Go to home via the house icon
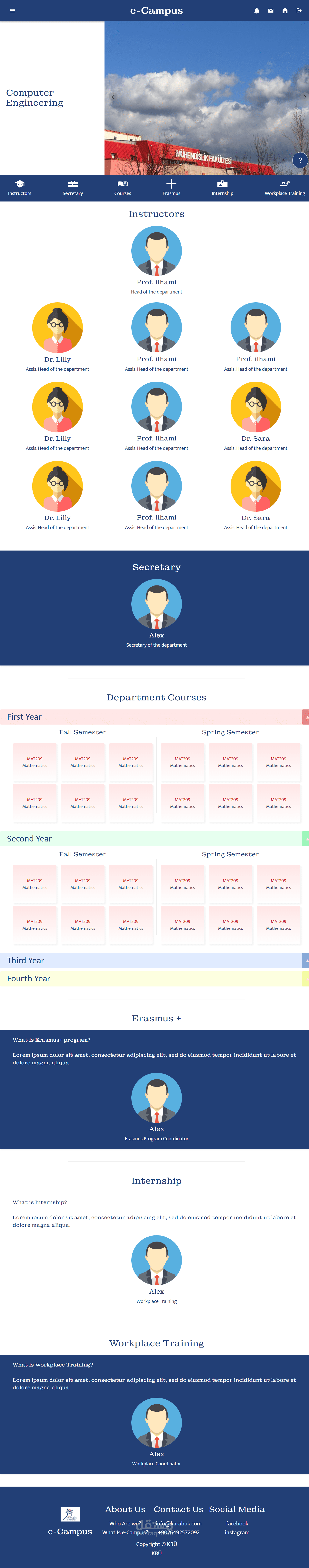This screenshot has height=1568, width=309. click(285, 10)
